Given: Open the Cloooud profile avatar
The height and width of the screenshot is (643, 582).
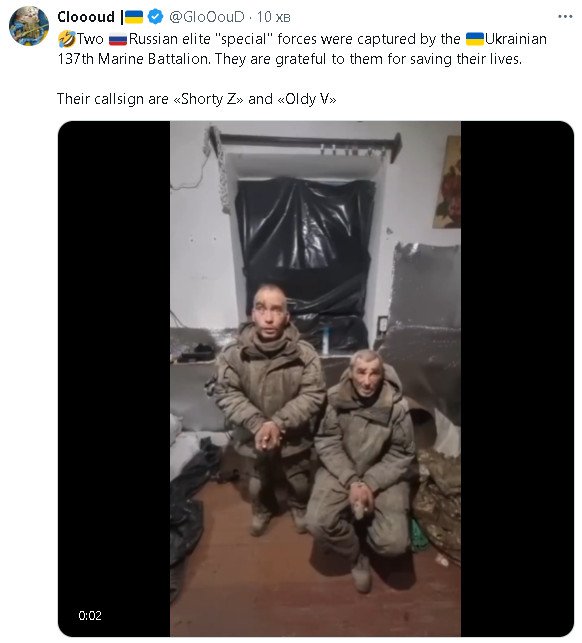Looking at the screenshot, I should click(29, 25).
